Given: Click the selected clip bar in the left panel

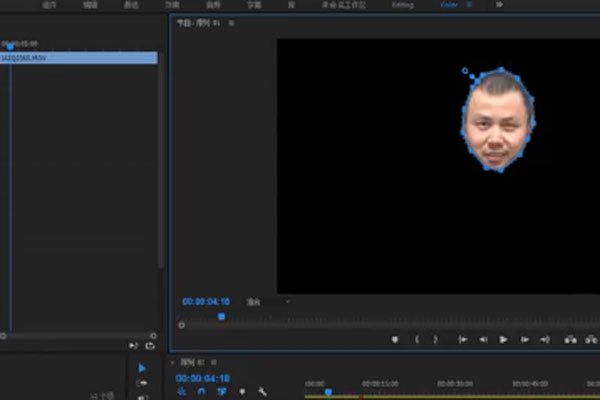Looking at the screenshot, I should (79, 58).
